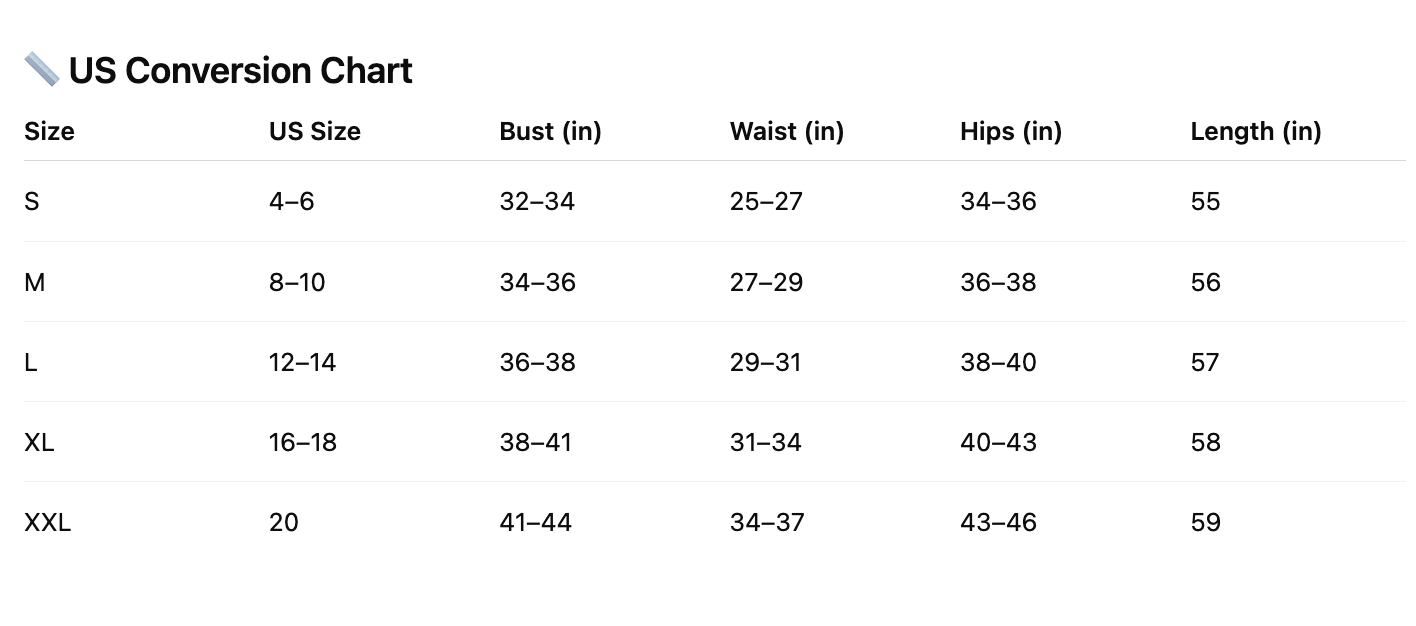Select the L size row label
Screen dimensions: 1416x626
click(x=31, y=362)
